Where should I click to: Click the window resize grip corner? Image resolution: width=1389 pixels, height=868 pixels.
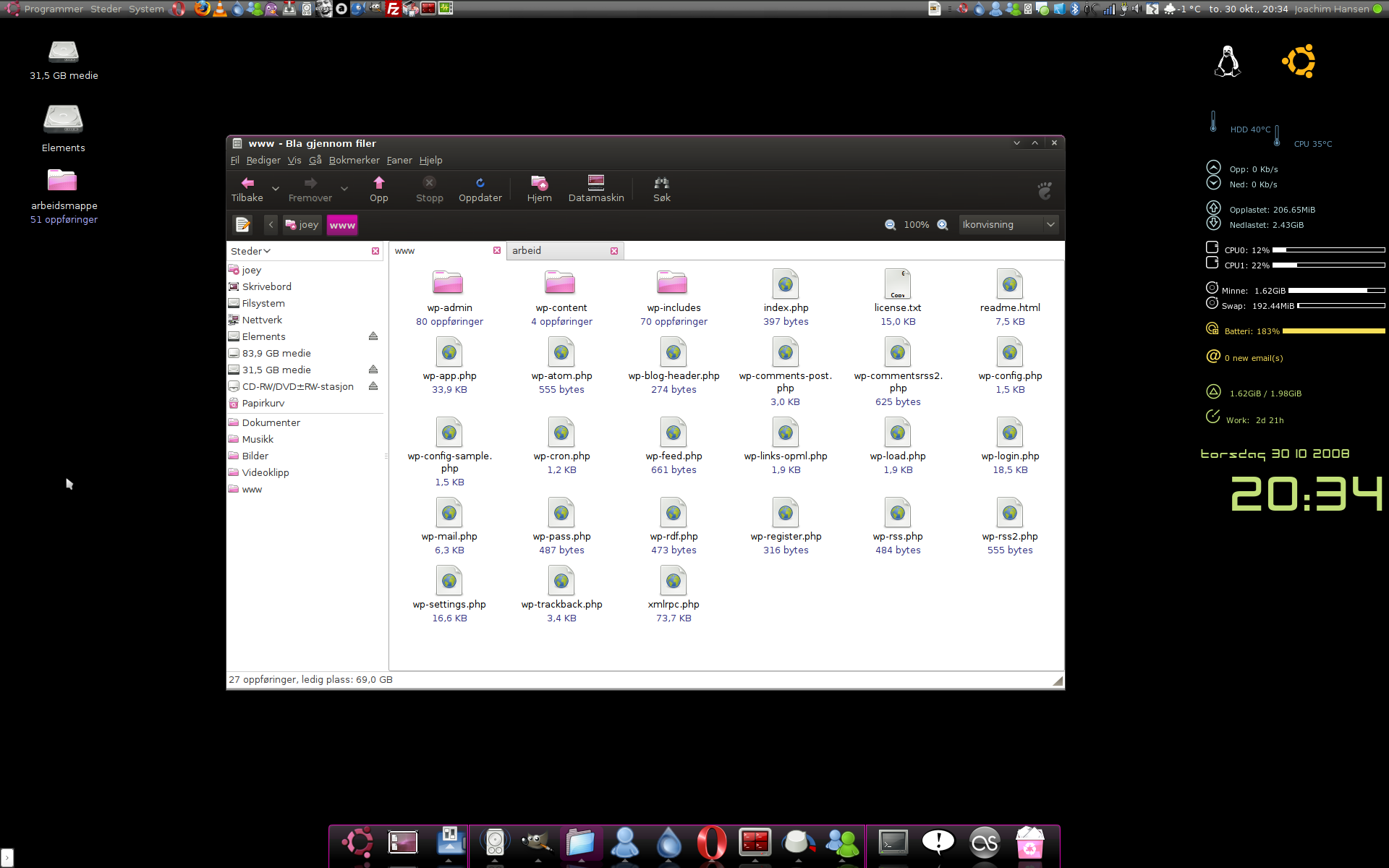pos(1058,680)
